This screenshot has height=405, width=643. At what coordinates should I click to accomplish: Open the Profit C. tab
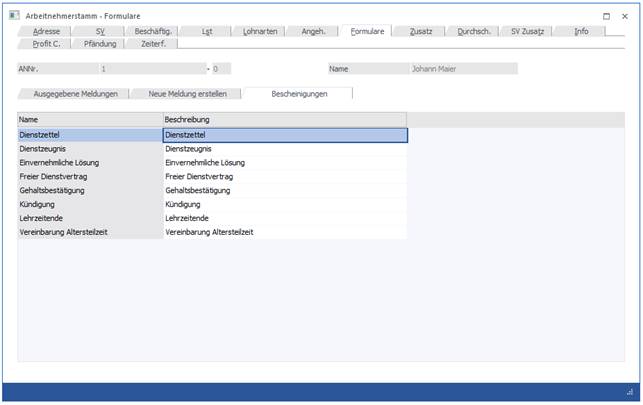coord(47,44)
